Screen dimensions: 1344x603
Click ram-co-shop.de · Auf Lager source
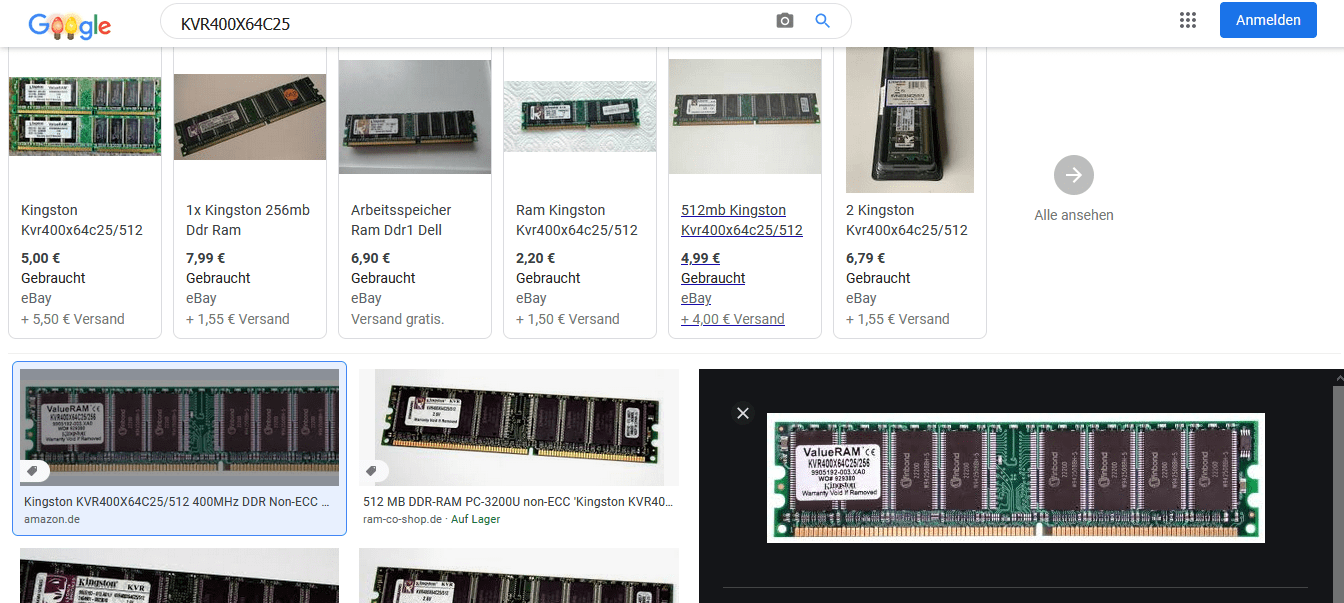[x=431, y=520]
